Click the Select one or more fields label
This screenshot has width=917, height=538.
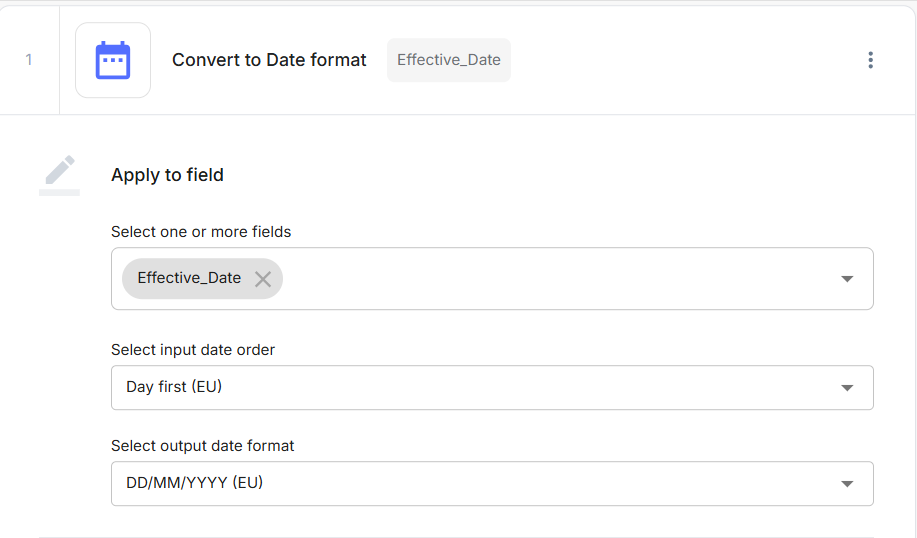(201, 232)
